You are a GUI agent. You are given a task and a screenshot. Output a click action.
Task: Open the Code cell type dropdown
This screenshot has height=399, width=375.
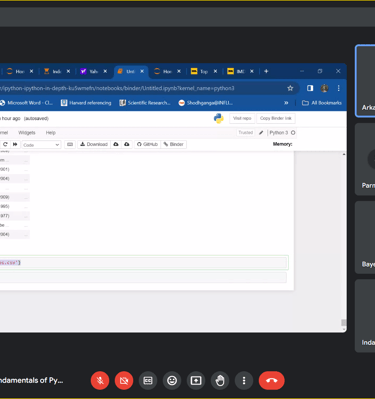click(x=41, y=145)
